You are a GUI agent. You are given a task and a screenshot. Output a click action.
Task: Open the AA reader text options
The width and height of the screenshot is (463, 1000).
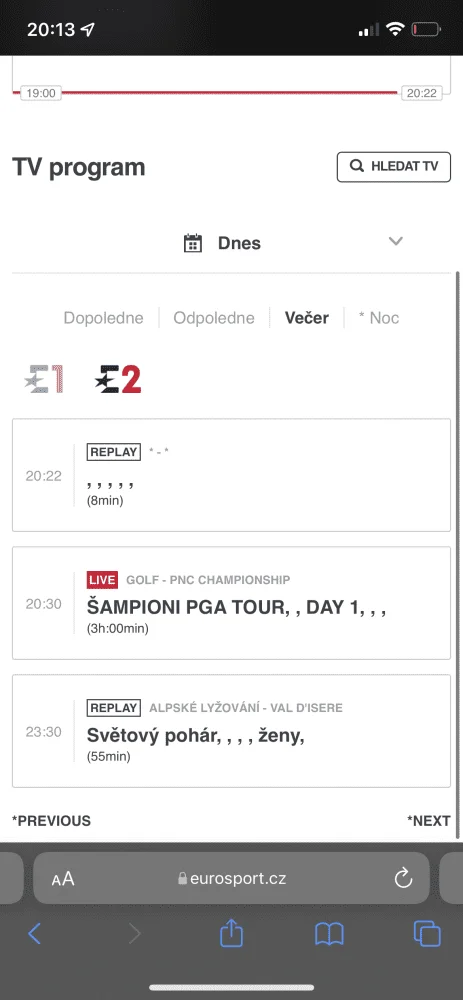click(63, 879)
